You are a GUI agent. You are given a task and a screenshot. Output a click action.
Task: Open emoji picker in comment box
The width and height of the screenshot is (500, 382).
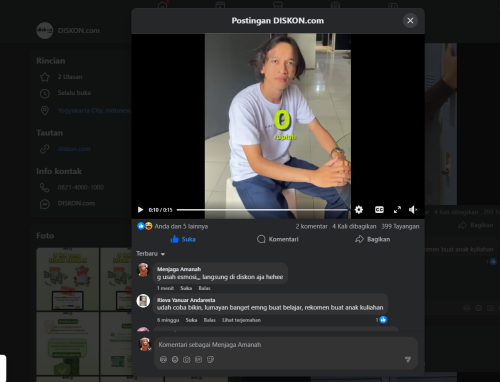tap(175, 359)
